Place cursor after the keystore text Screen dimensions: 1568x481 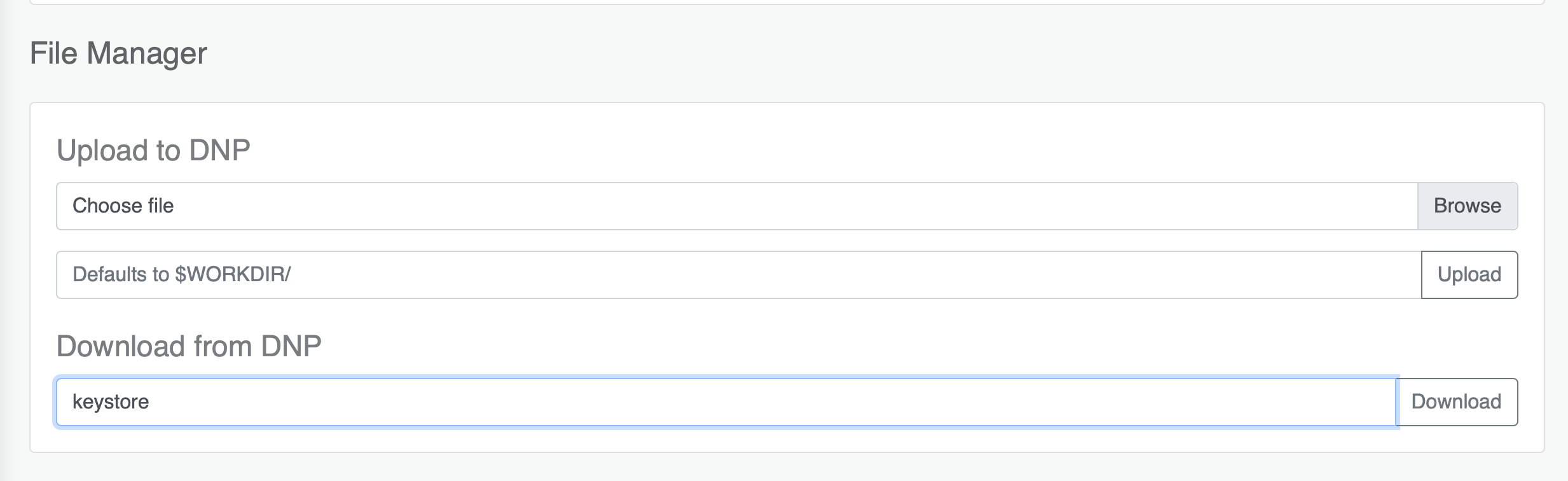[x=150, y=402]
